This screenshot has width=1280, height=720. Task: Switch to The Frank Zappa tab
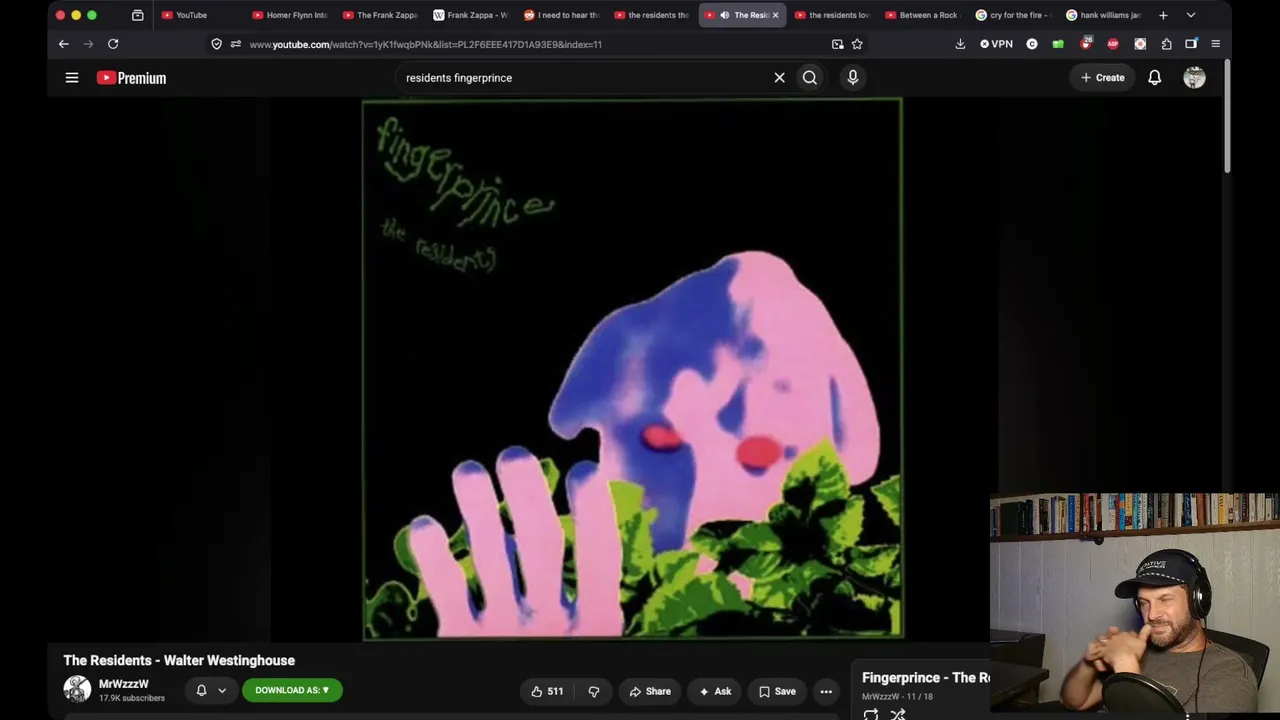tap(380, 15)
